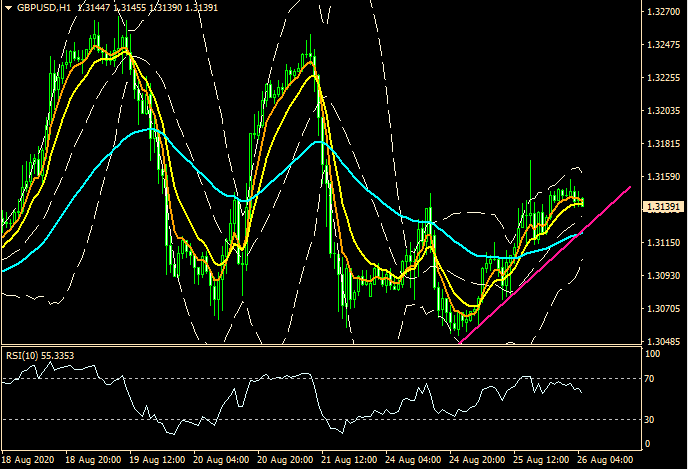This screenshot has width=689, height=469.
Task: Click the 1.32255 price axis label
Action: [x=660, y=78]
